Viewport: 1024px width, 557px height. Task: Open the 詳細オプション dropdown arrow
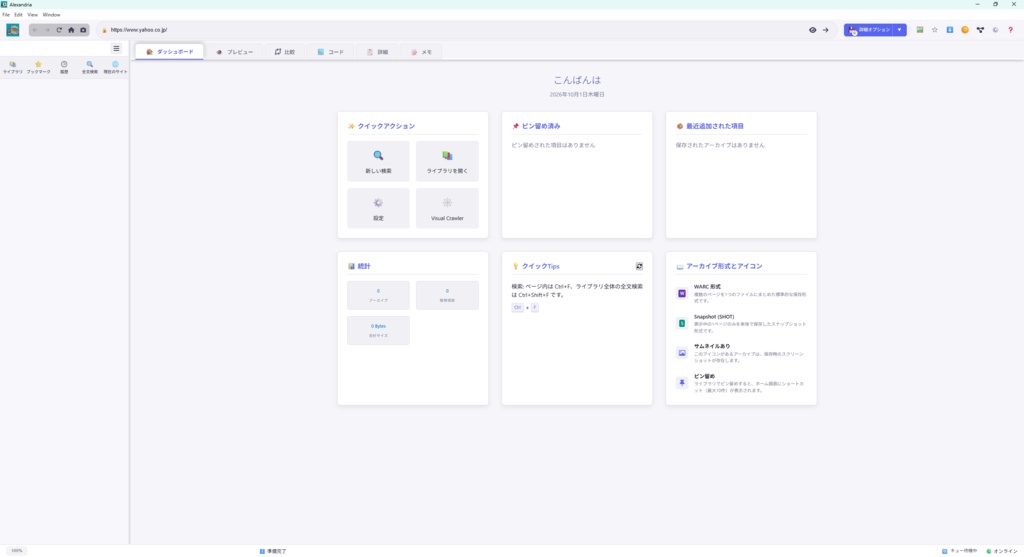tap(899, 30)
